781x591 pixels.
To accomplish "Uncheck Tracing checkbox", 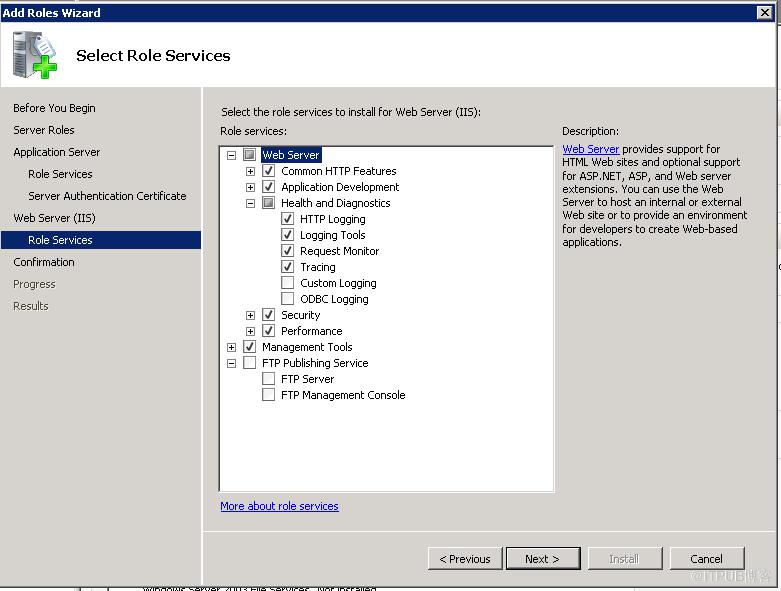I will coord(287,266).
